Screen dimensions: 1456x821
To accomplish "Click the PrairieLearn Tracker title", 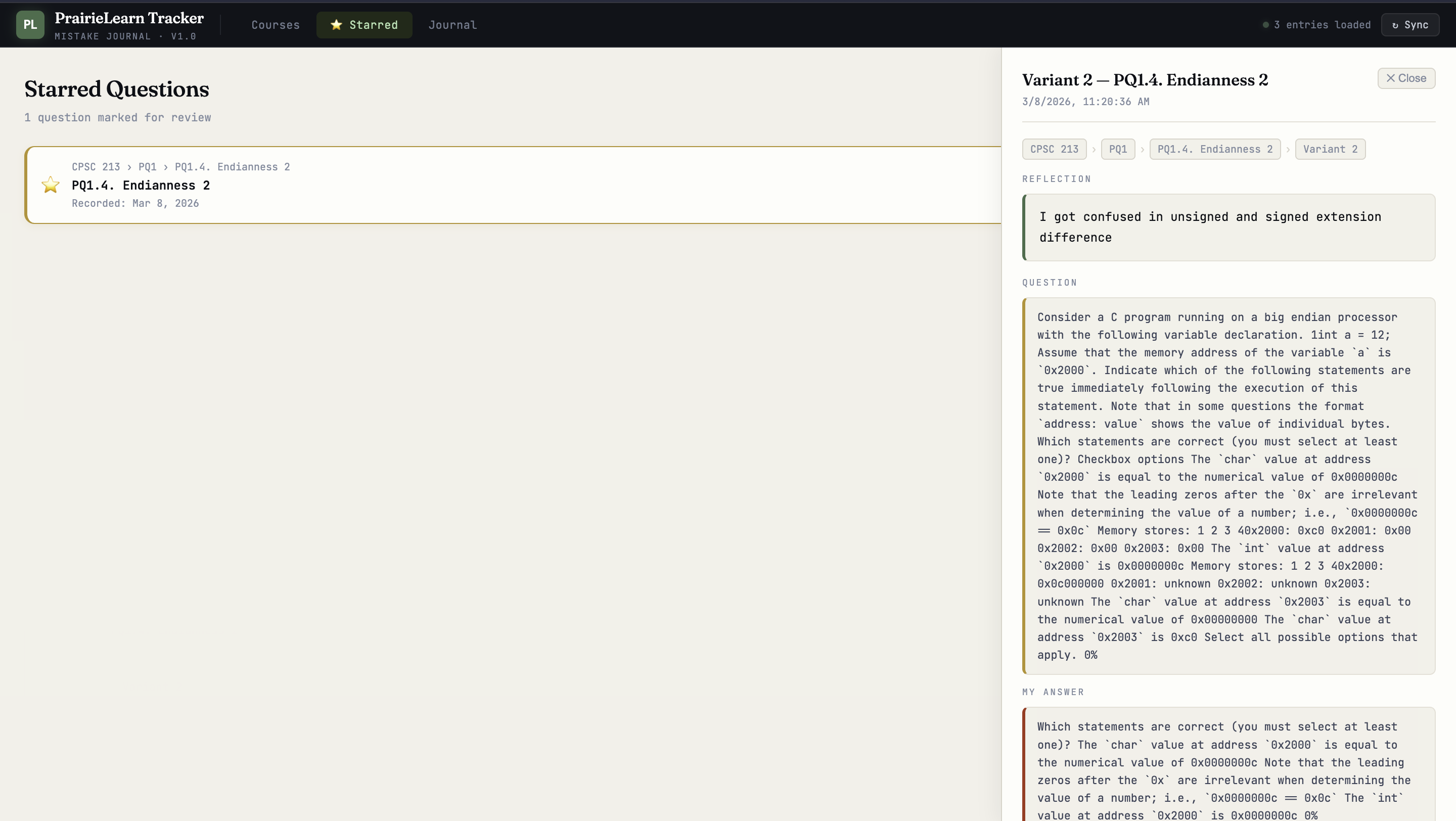I will click(x=129, y=18).
